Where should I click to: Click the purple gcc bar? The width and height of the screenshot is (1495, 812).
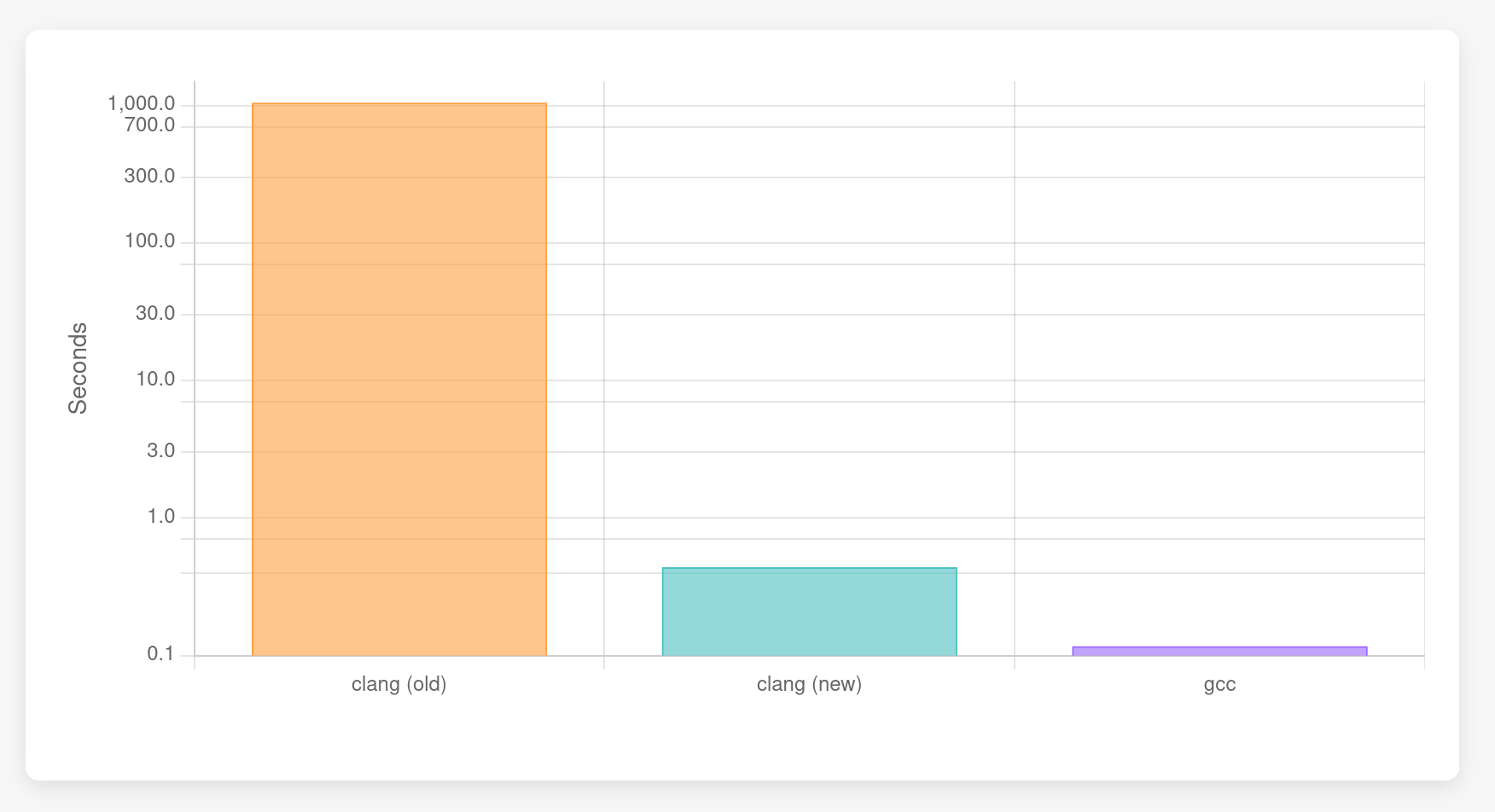click(x=1219, y=652)
